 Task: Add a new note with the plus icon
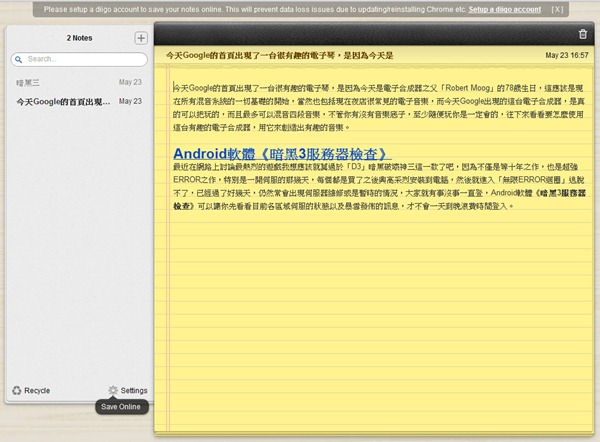click(x=141, y=38)
